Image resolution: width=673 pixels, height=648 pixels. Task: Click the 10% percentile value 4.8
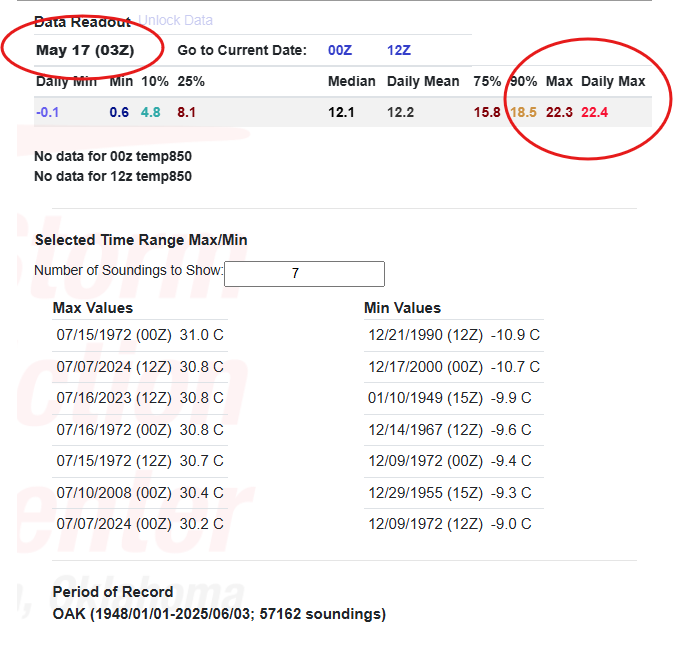point(151,112)
